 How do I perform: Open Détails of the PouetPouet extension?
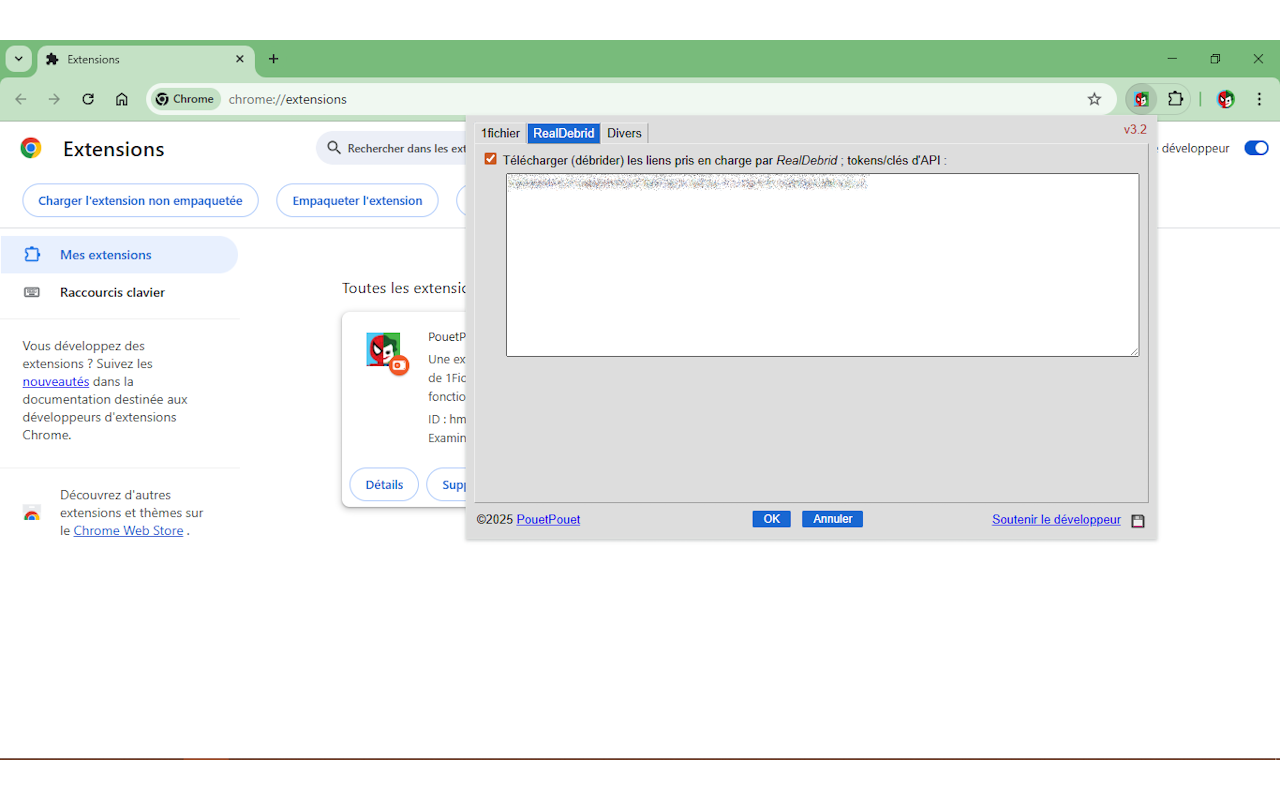pyautogui.click(x=384, y=484)
